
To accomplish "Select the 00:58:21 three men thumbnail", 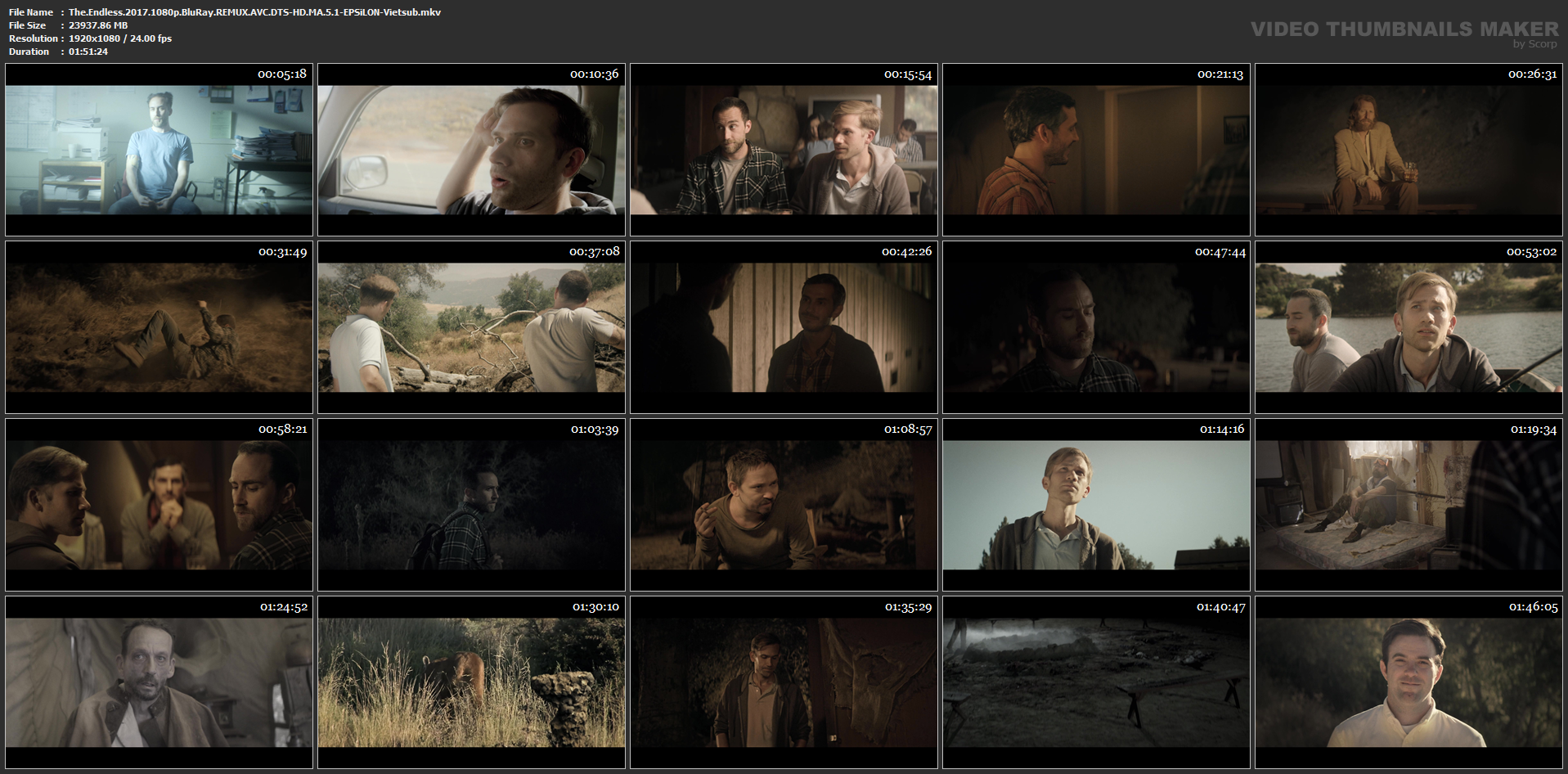I will point(159,505).
